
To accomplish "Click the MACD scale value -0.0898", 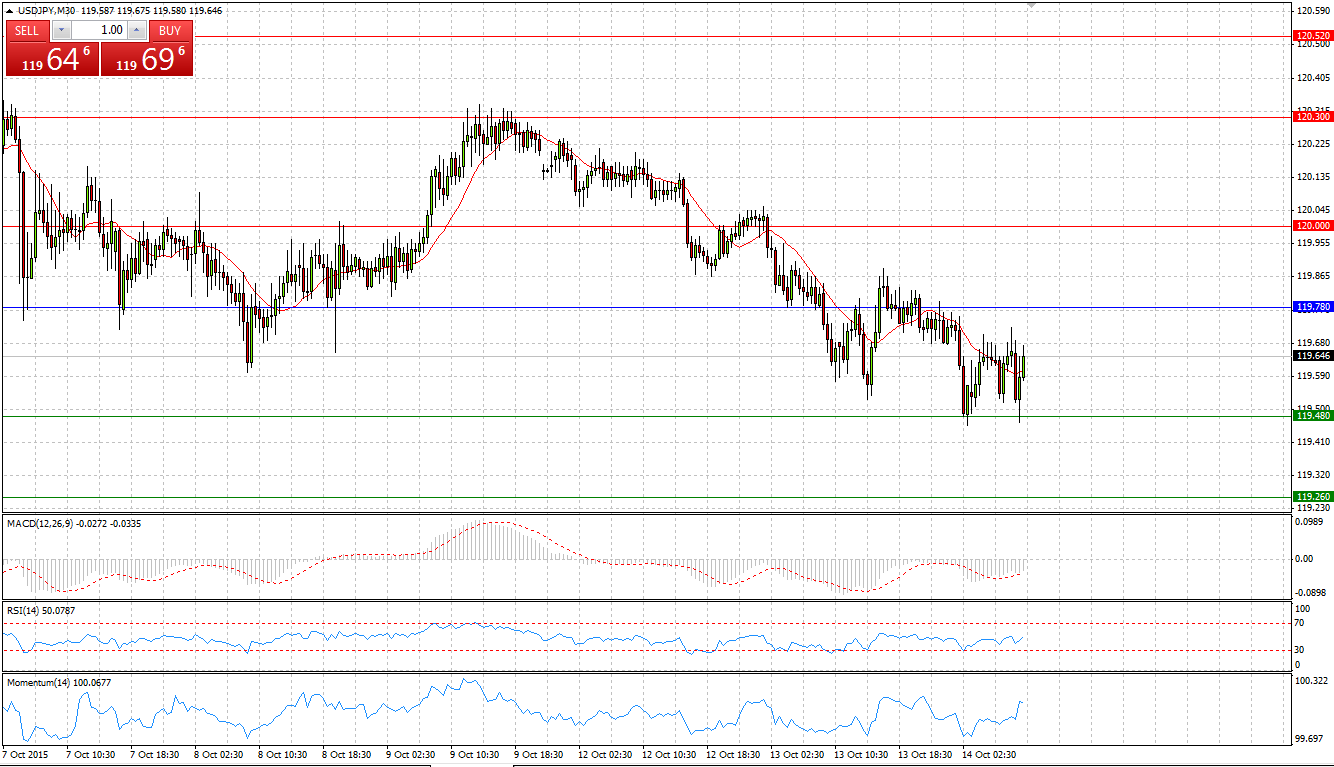I will click(1310, 592).
